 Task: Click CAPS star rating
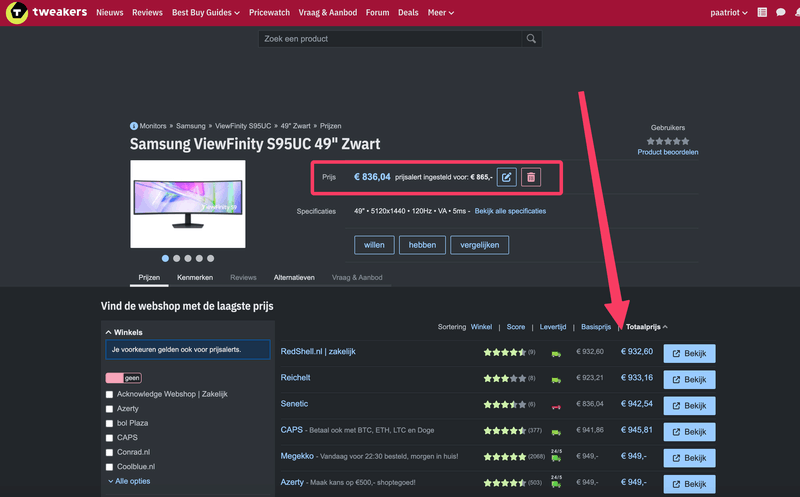point(505,431)
